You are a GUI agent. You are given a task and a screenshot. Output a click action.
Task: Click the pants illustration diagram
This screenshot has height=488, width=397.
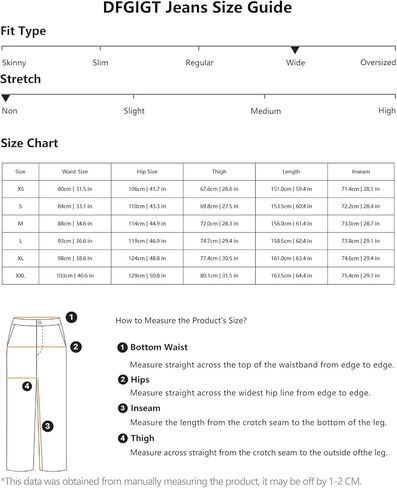point(37,394)
